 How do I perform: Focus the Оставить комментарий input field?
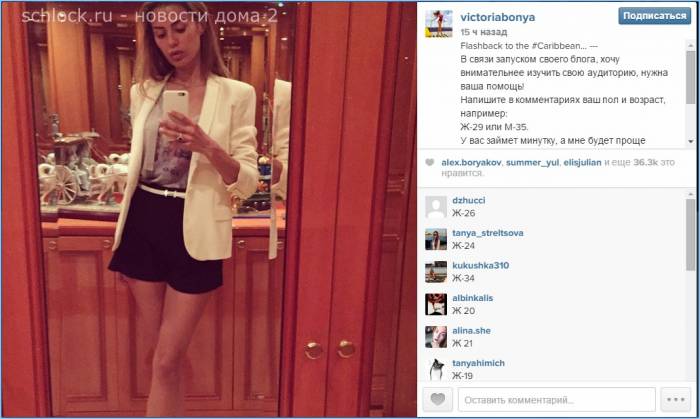pos(557,399)
